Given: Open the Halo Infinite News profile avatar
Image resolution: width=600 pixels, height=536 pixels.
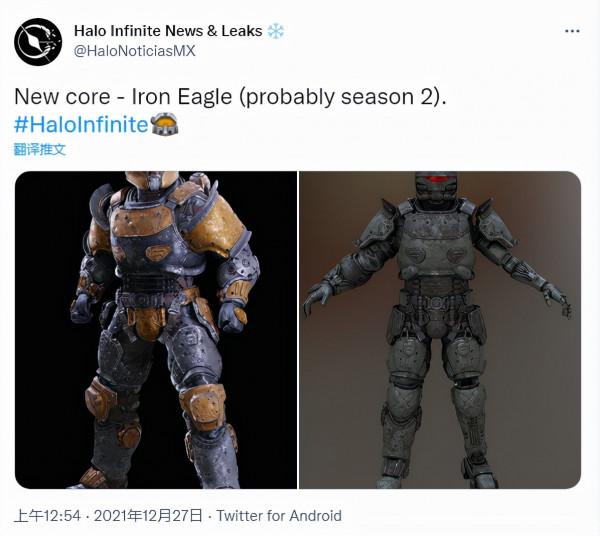Looking at the screenshot, I should click(38, 42).
